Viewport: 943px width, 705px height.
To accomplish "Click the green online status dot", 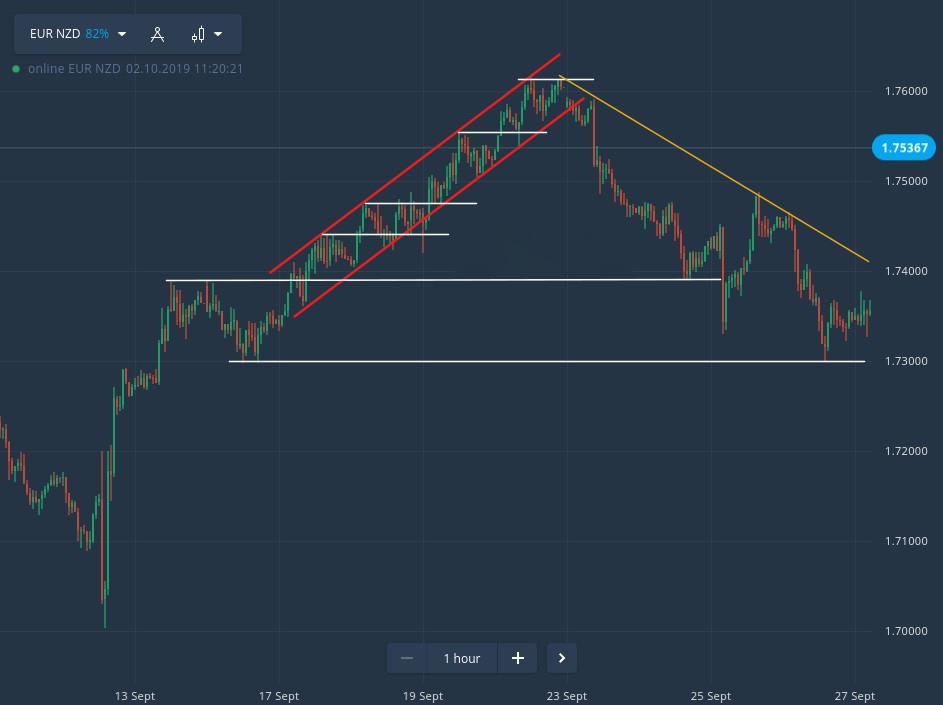I will point(16,69).
